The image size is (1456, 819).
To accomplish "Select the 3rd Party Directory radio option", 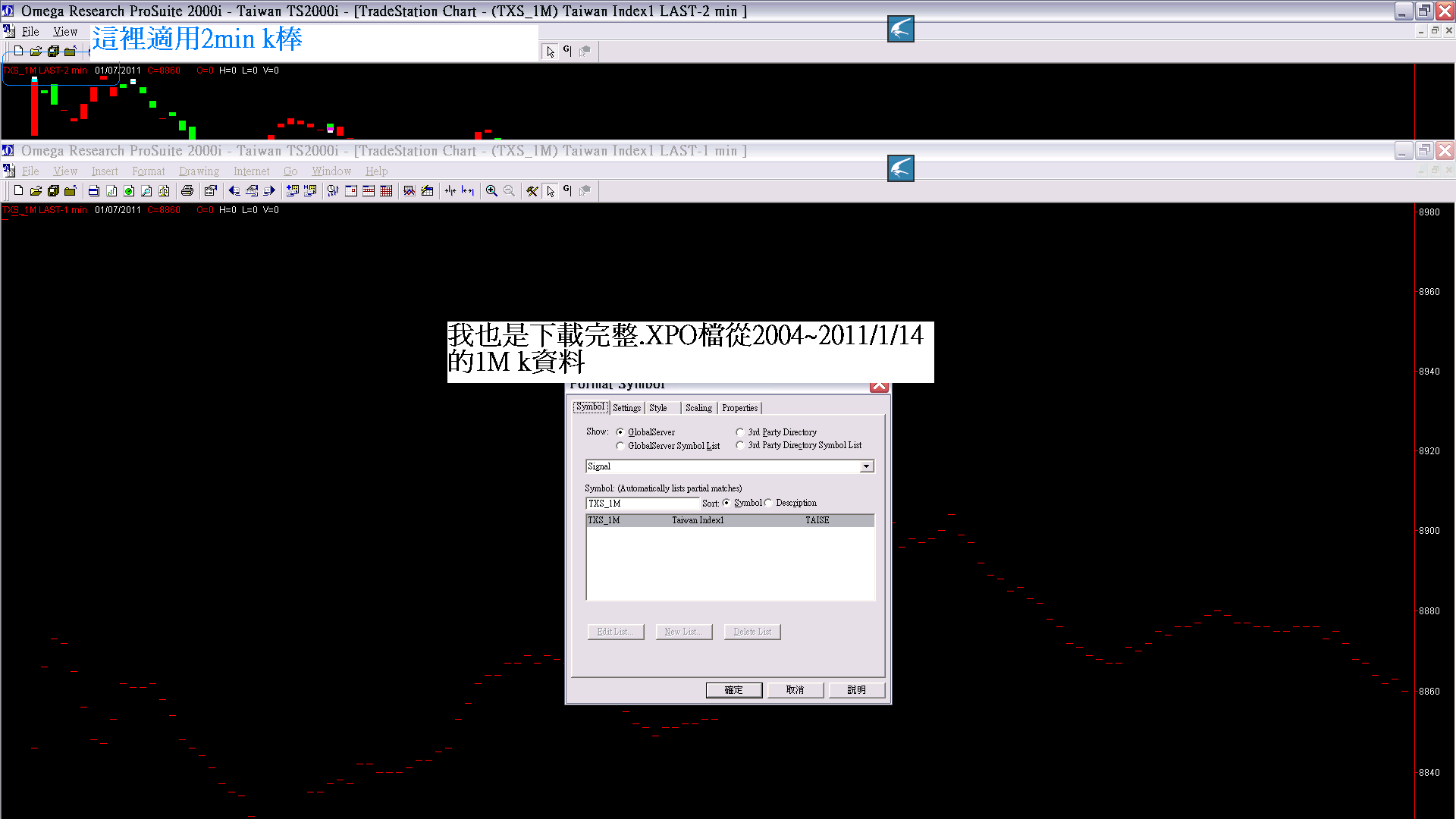I will coord(740,432).
